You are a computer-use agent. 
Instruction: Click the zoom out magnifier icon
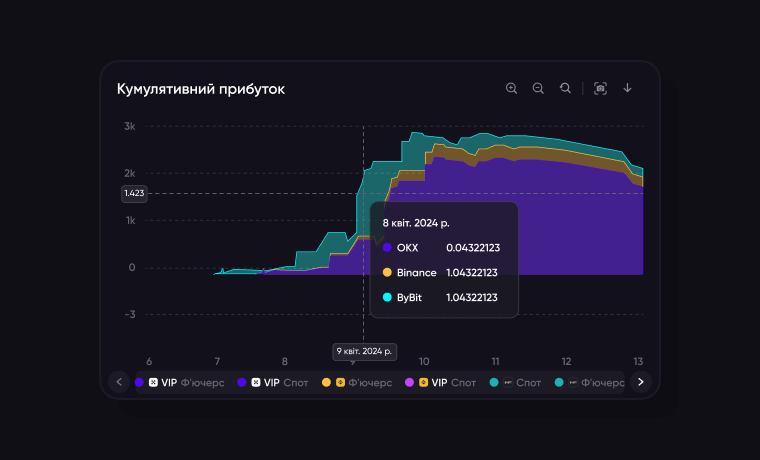[x=538, y=88]
